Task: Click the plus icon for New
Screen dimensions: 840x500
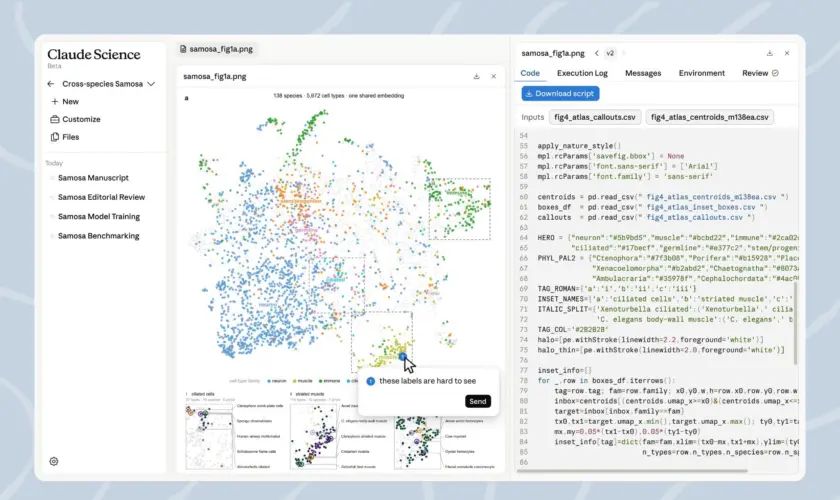Action: [55, 101]
